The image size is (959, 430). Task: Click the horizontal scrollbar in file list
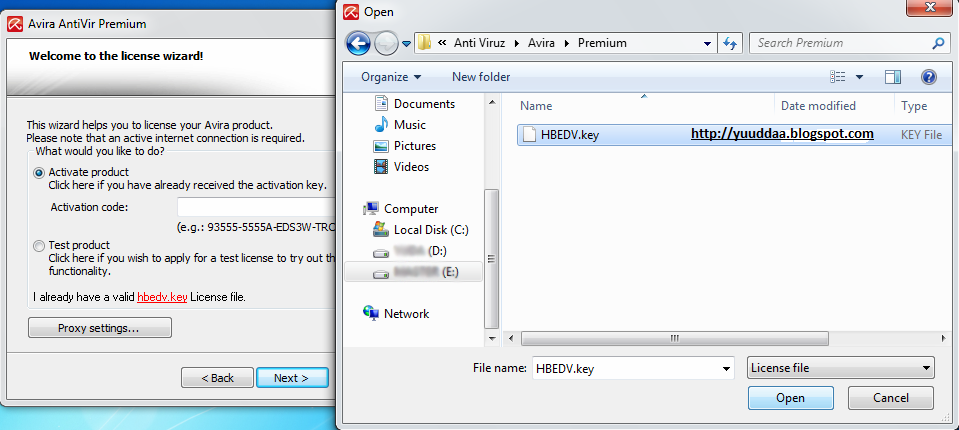click(x=675, y=338)
